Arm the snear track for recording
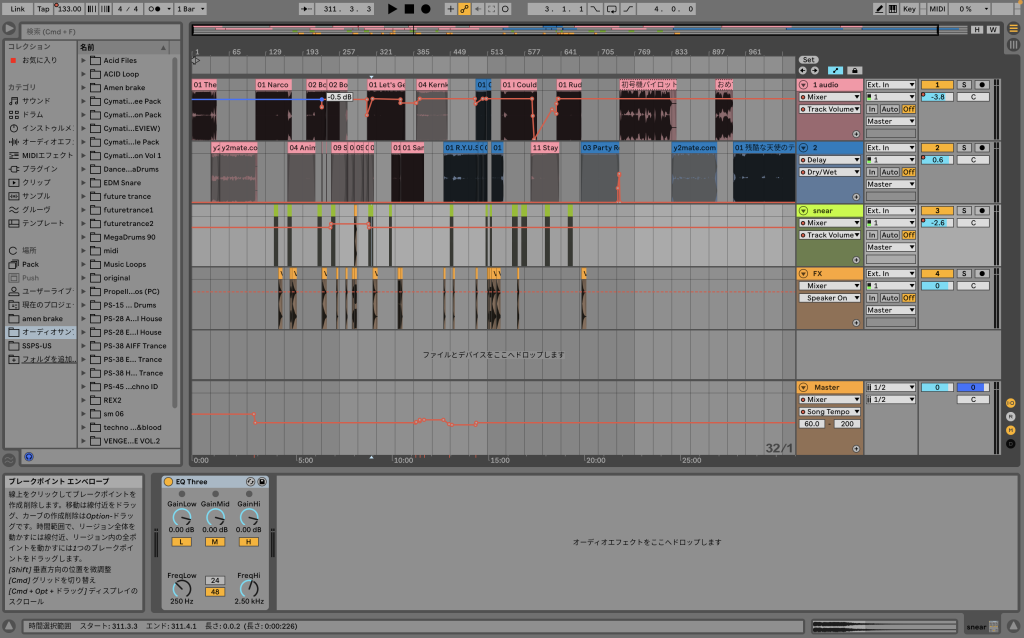1024x638 pixels. click(981, 211)
